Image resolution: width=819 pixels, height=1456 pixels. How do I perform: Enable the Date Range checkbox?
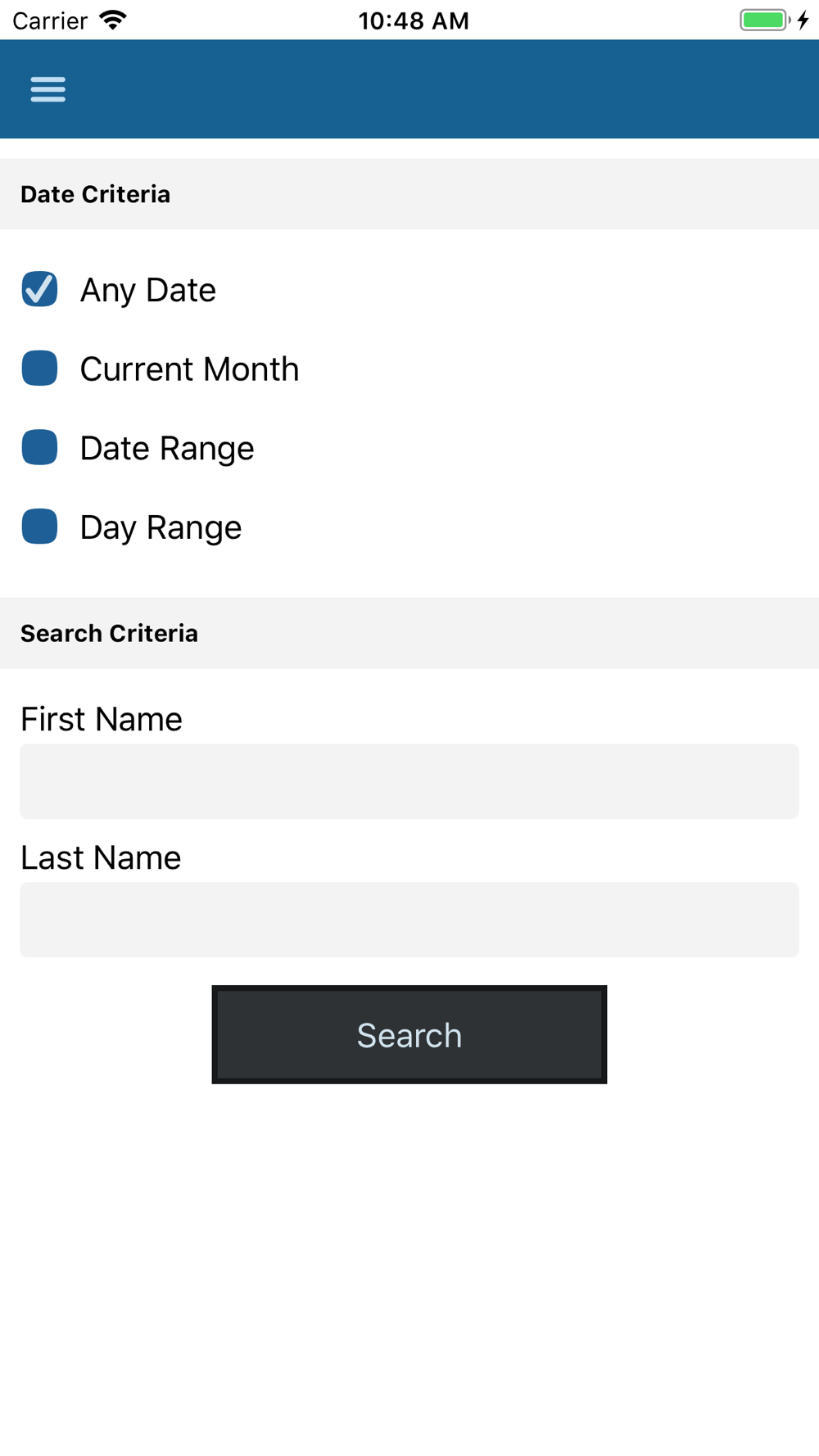pyautogui.click(x=39, y=448)
